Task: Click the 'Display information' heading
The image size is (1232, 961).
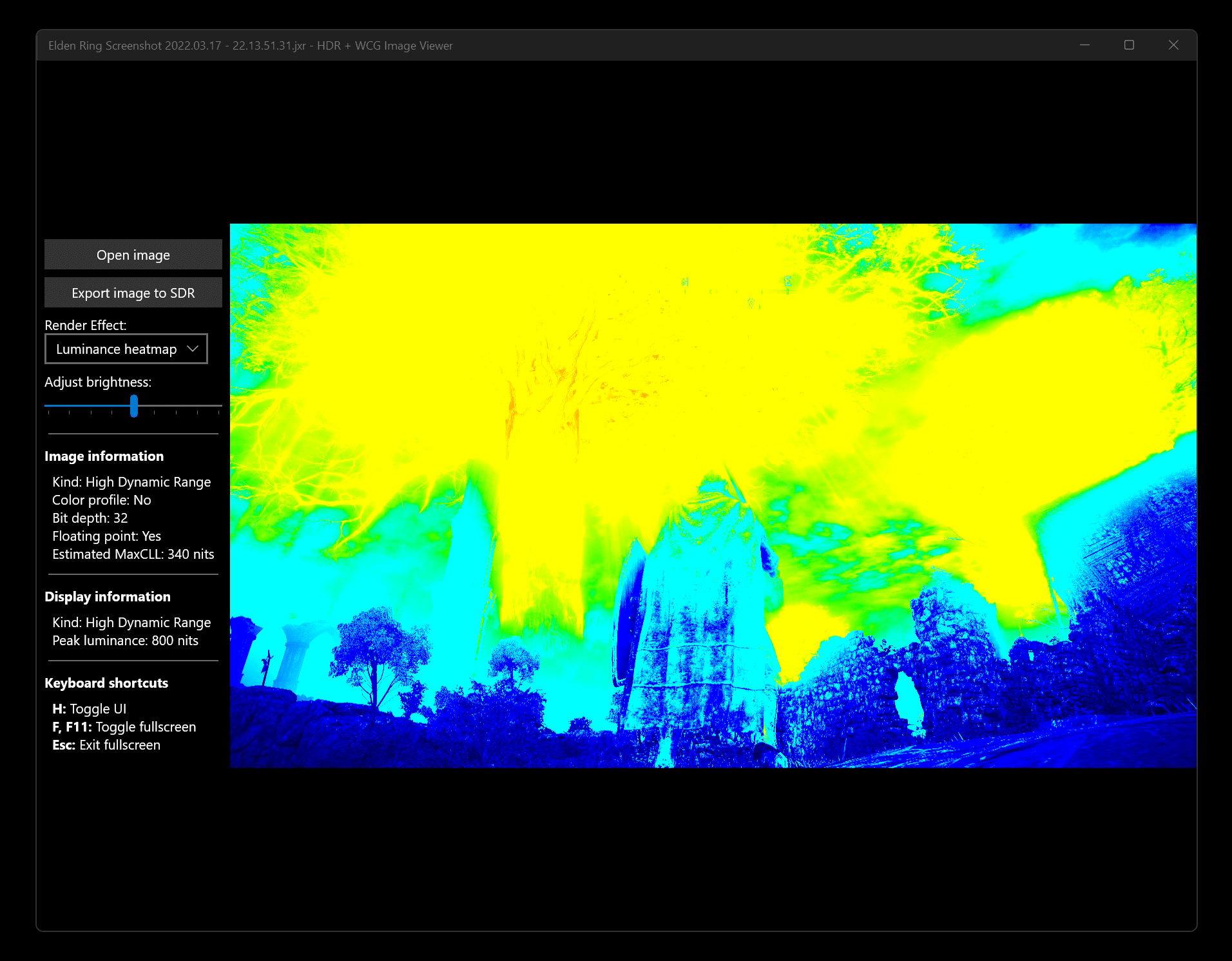Action: [108, 597]
